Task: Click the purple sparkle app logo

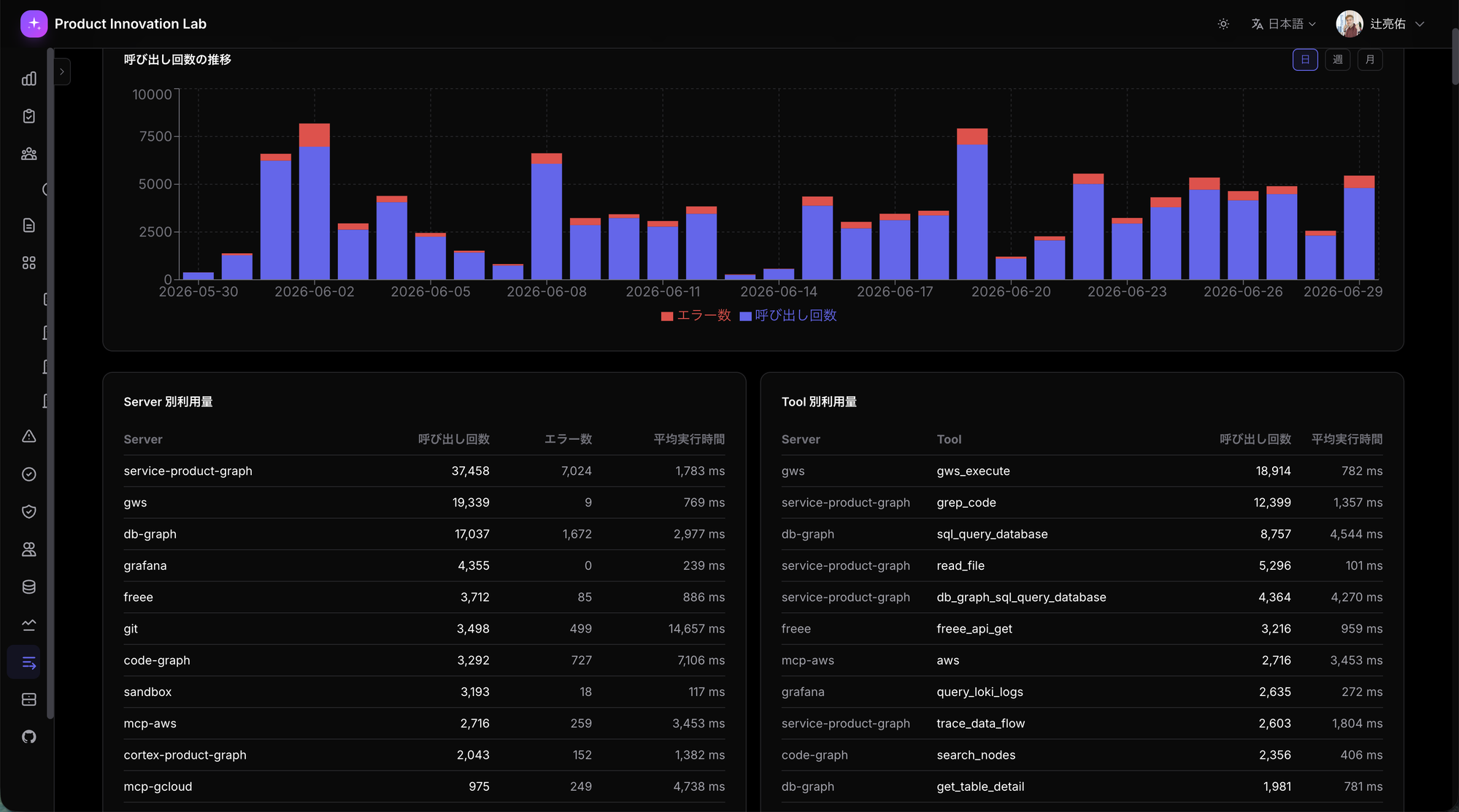Action: (34, 24)
